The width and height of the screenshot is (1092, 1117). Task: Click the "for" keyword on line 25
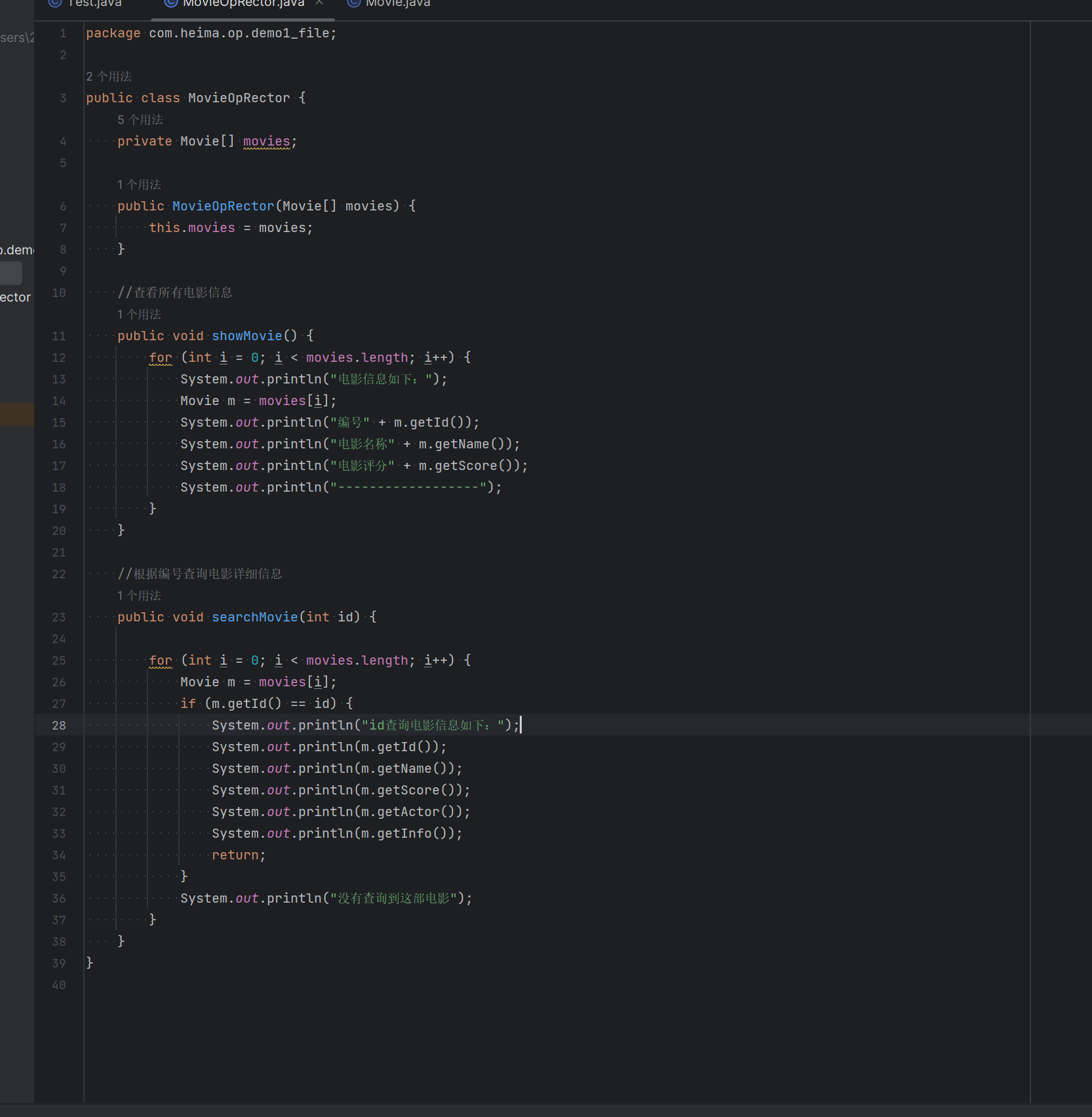coord(161,660)
